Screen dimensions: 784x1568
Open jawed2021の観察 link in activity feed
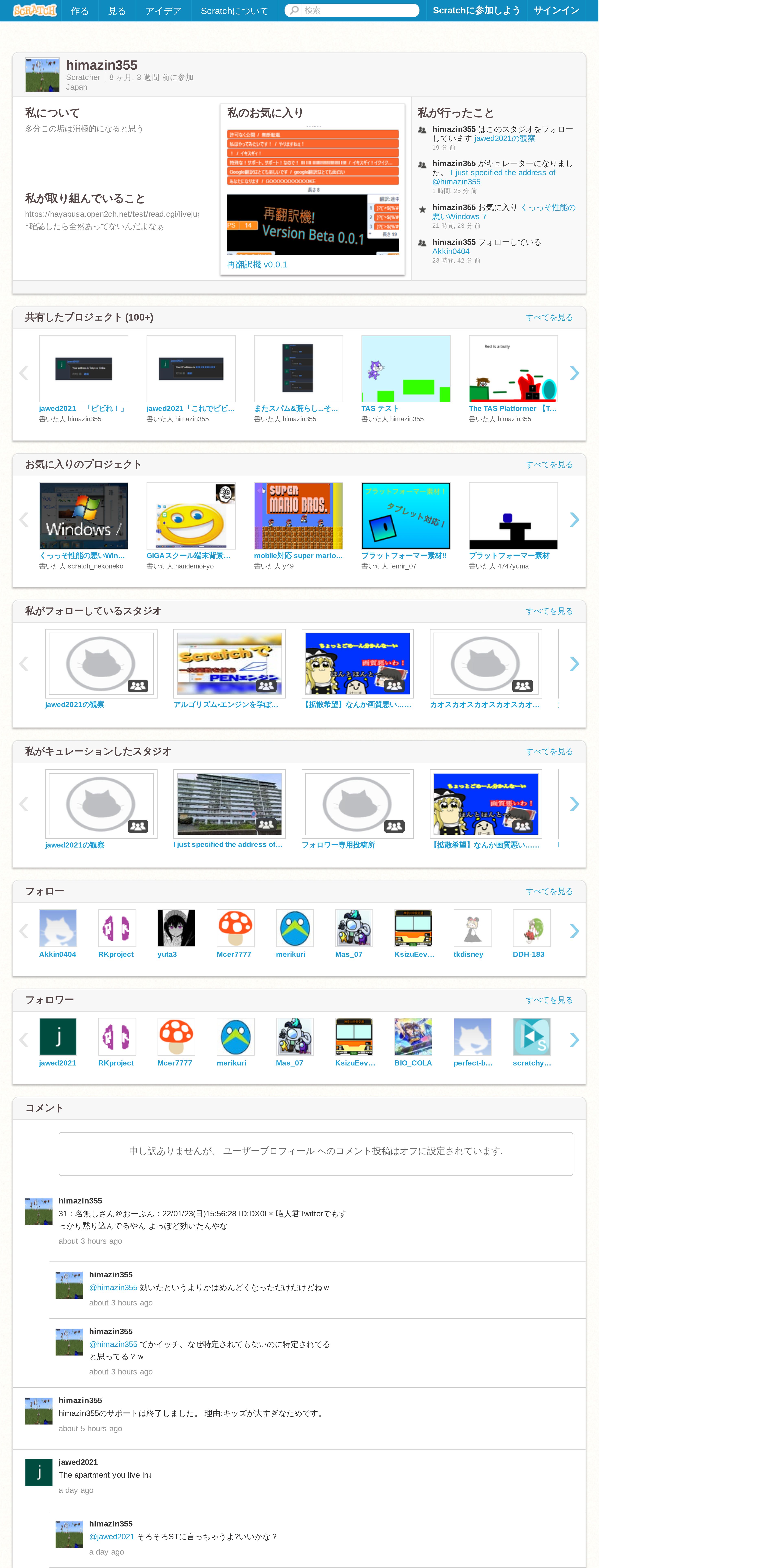pyautogui.click(x=505, y=139)
